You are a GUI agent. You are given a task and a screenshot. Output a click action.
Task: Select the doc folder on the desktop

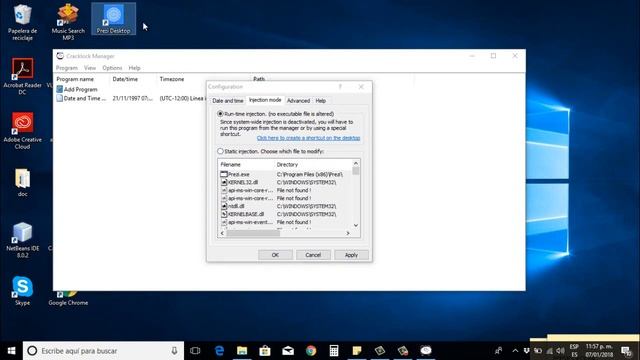click(x=22, y=182)
